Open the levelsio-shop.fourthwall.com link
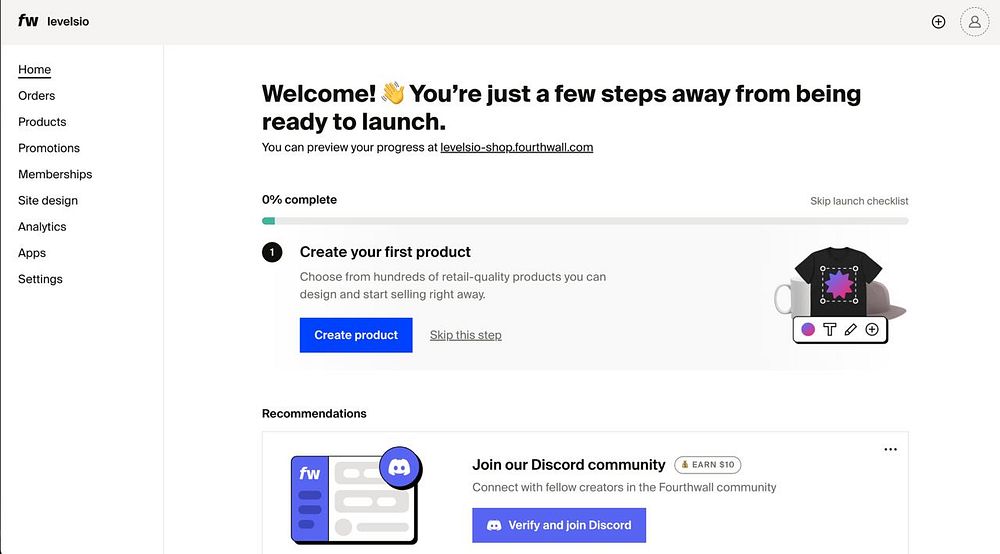The image size is (1000, 554). point(516,147)
